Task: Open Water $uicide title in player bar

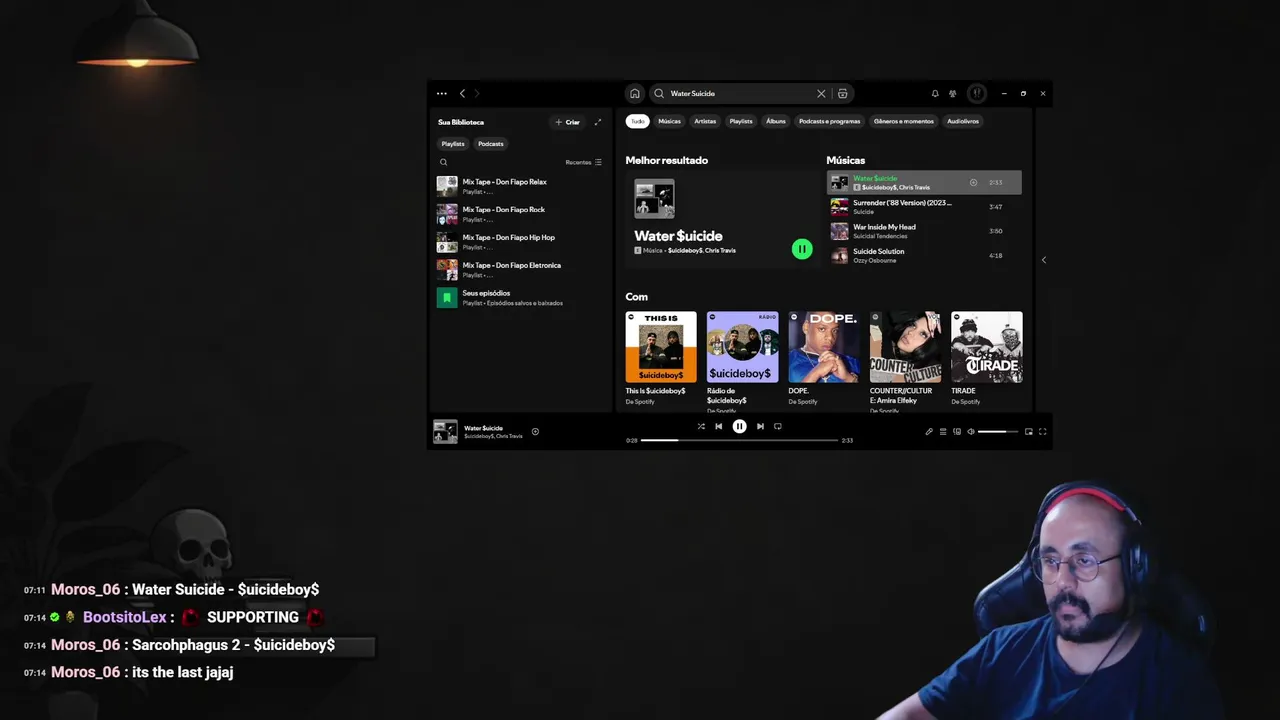Action: click(x=483, y=428)
